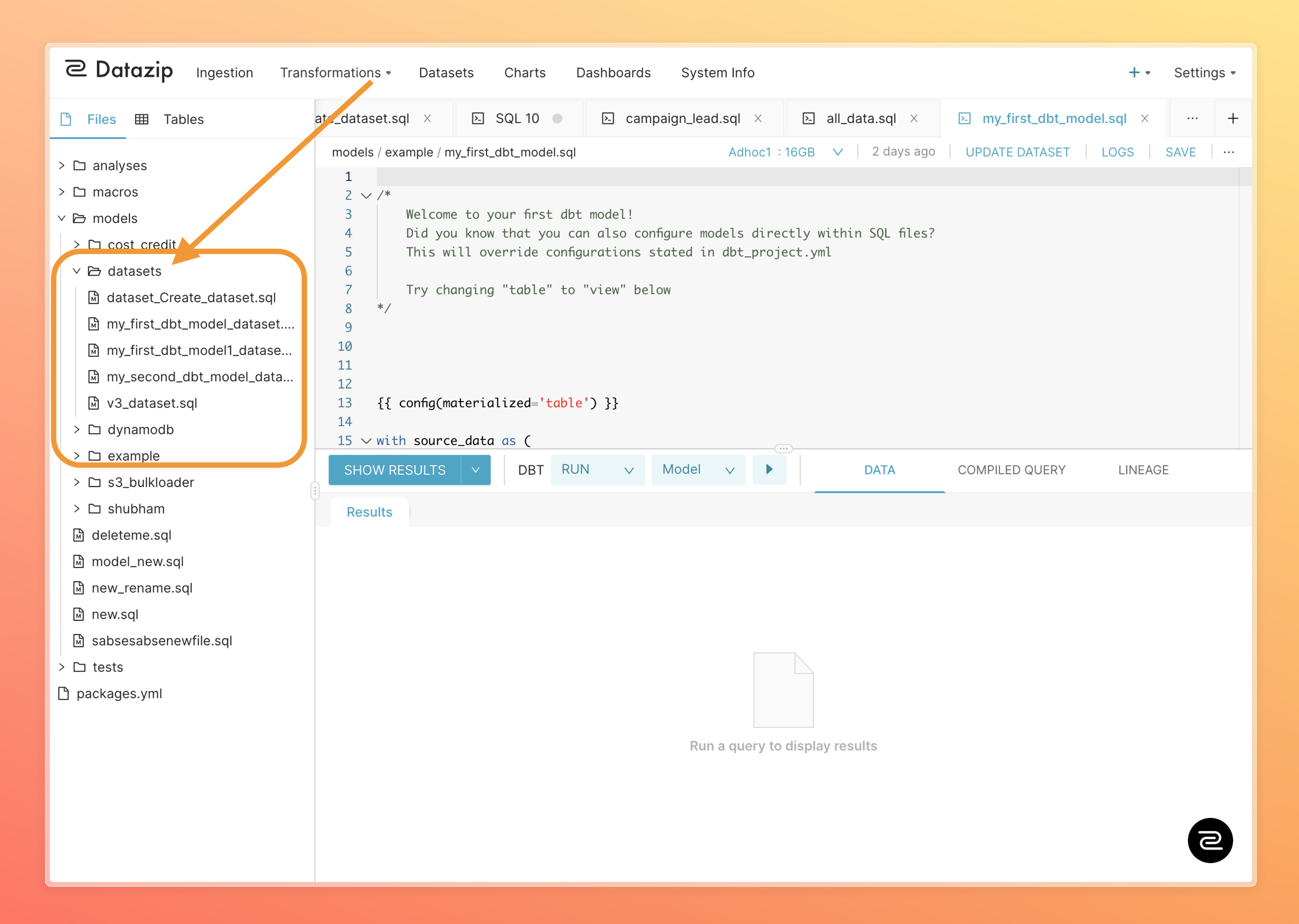Add a new editor tab with plus

coord(1232,118)
